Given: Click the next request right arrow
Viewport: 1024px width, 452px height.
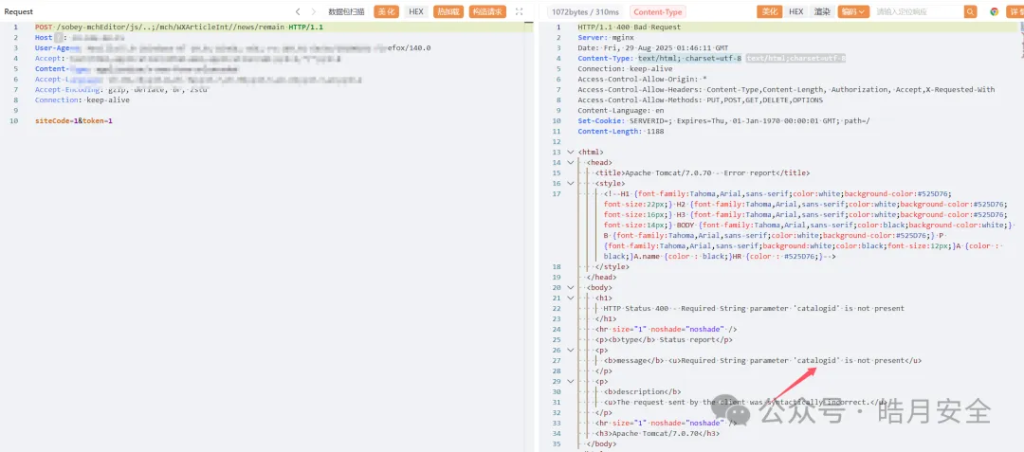Looking at the screenshot, I should point(315,12).
